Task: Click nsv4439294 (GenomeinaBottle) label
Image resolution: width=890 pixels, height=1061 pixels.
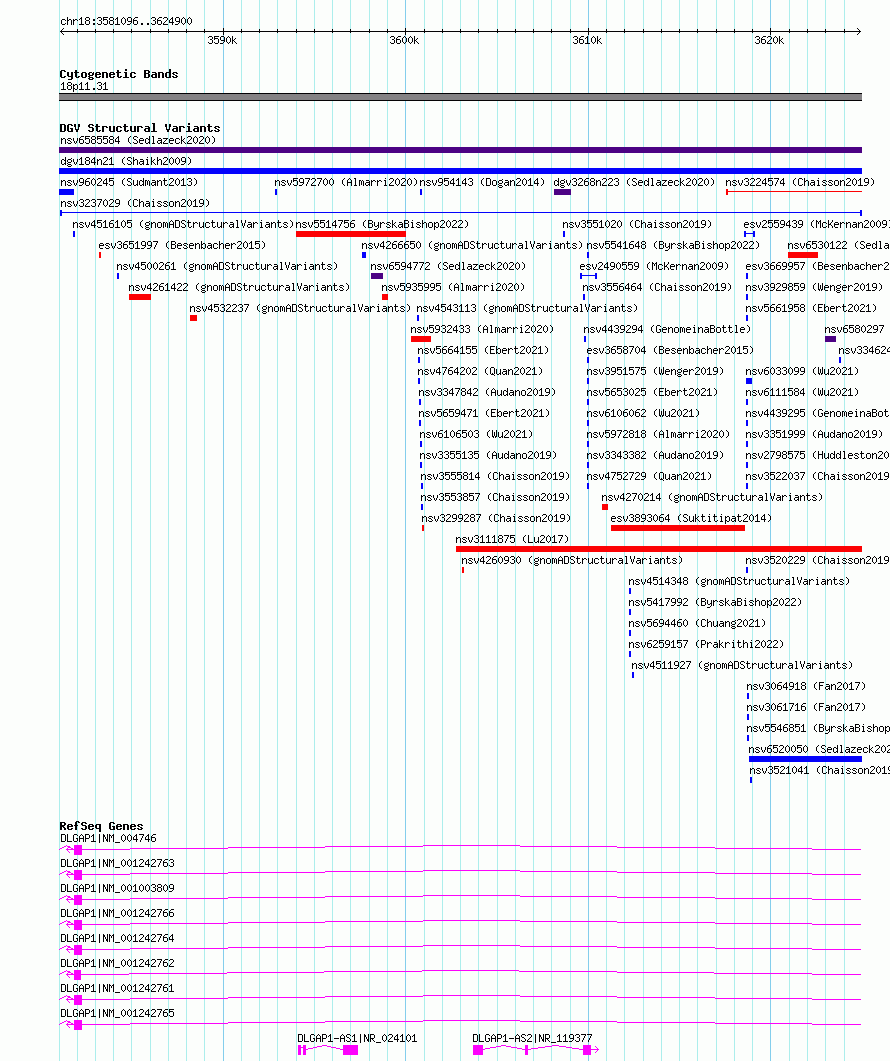Action: click(x=667, y=329)
